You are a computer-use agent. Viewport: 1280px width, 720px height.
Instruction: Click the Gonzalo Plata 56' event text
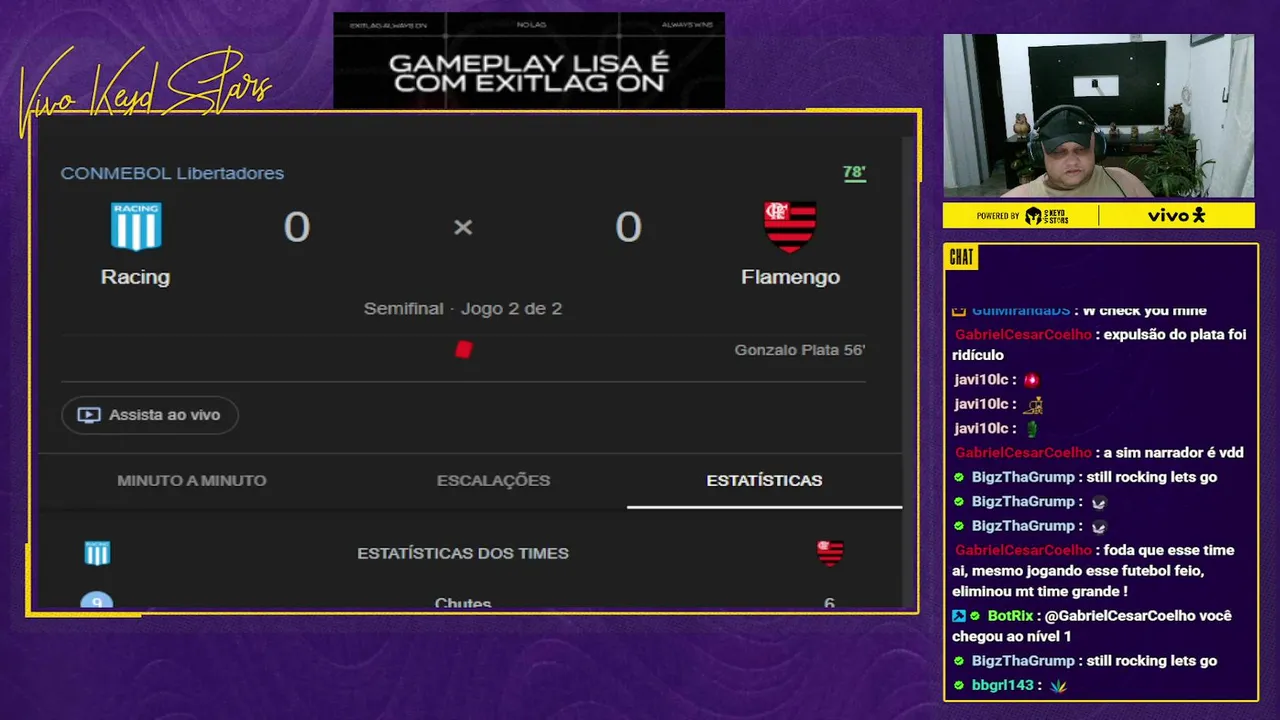click(x=800, y=350)
